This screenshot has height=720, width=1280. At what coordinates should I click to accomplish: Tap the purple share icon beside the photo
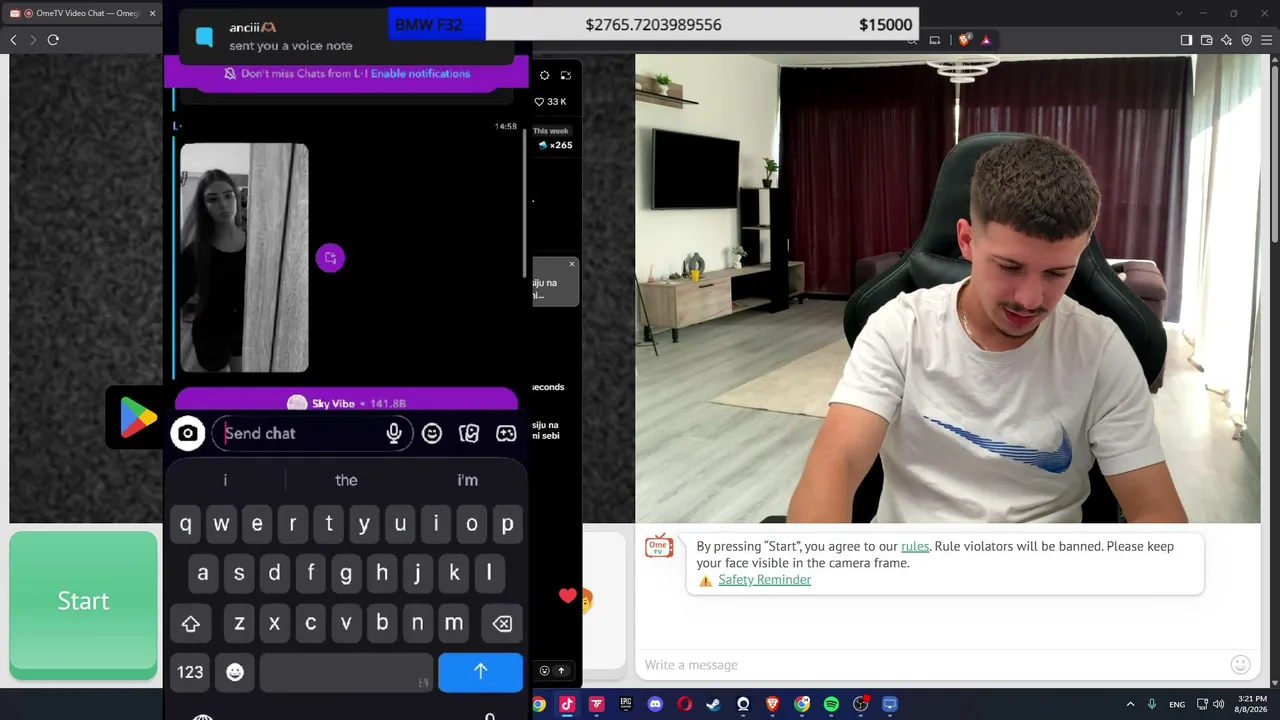point(330,258)
